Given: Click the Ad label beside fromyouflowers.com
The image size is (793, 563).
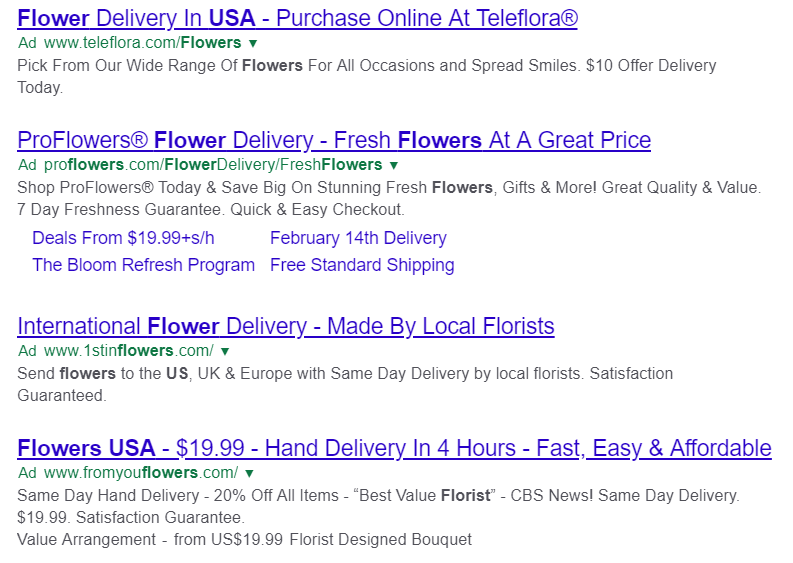Looking at the screenshot, I should click(27, 472).
